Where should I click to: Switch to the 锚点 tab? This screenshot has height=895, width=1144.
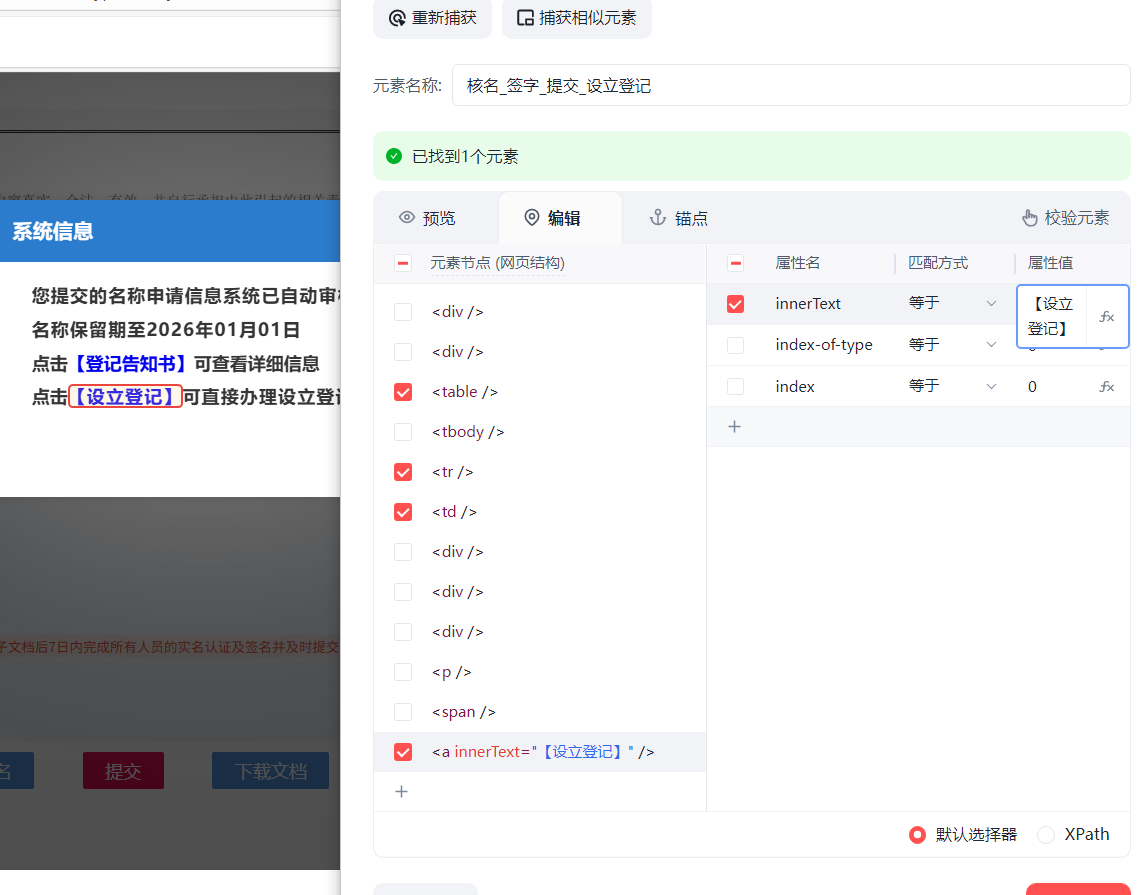tap(679, 218)
